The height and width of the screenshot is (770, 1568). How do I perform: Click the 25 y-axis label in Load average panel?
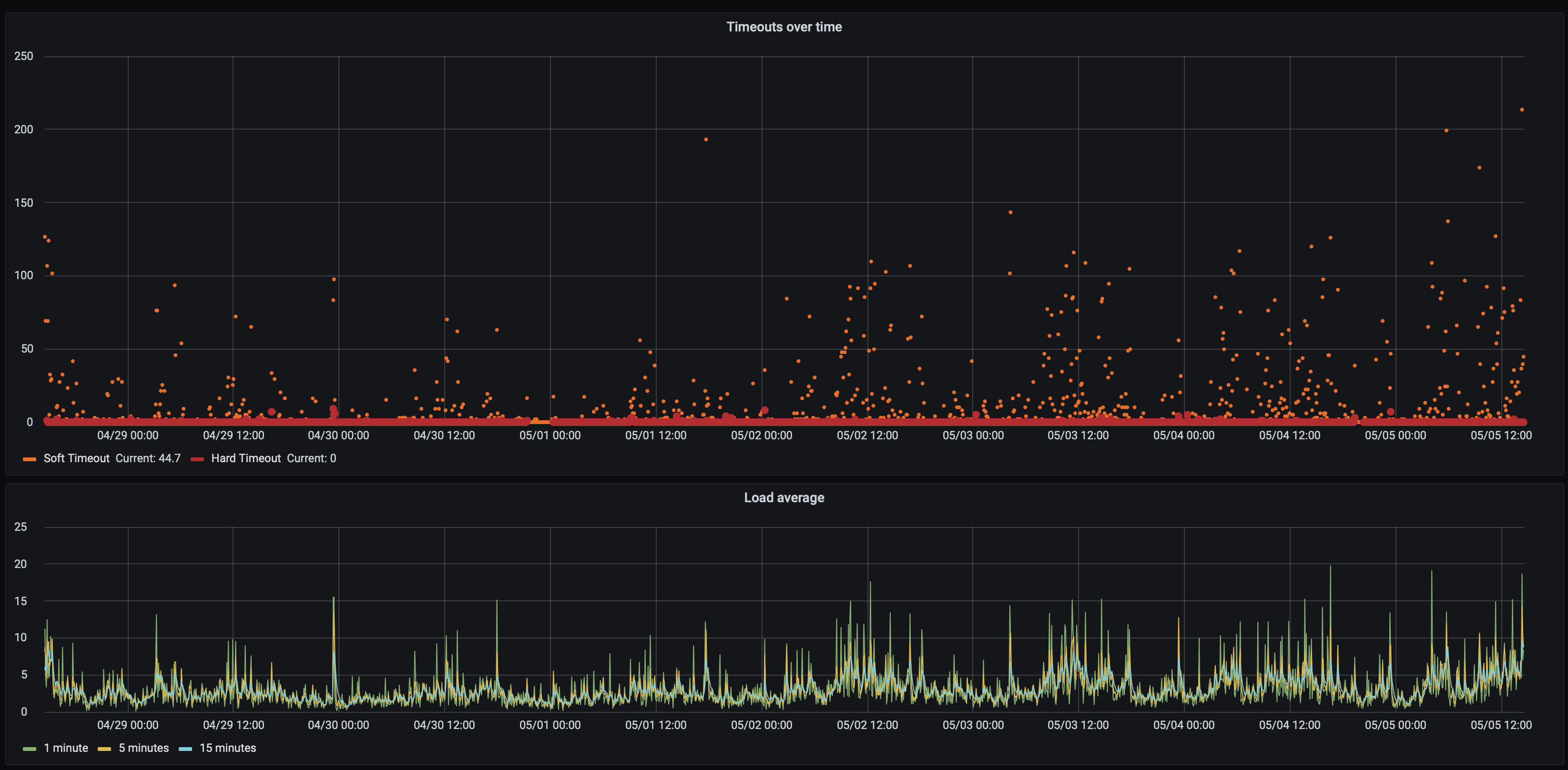click(20, 527)
